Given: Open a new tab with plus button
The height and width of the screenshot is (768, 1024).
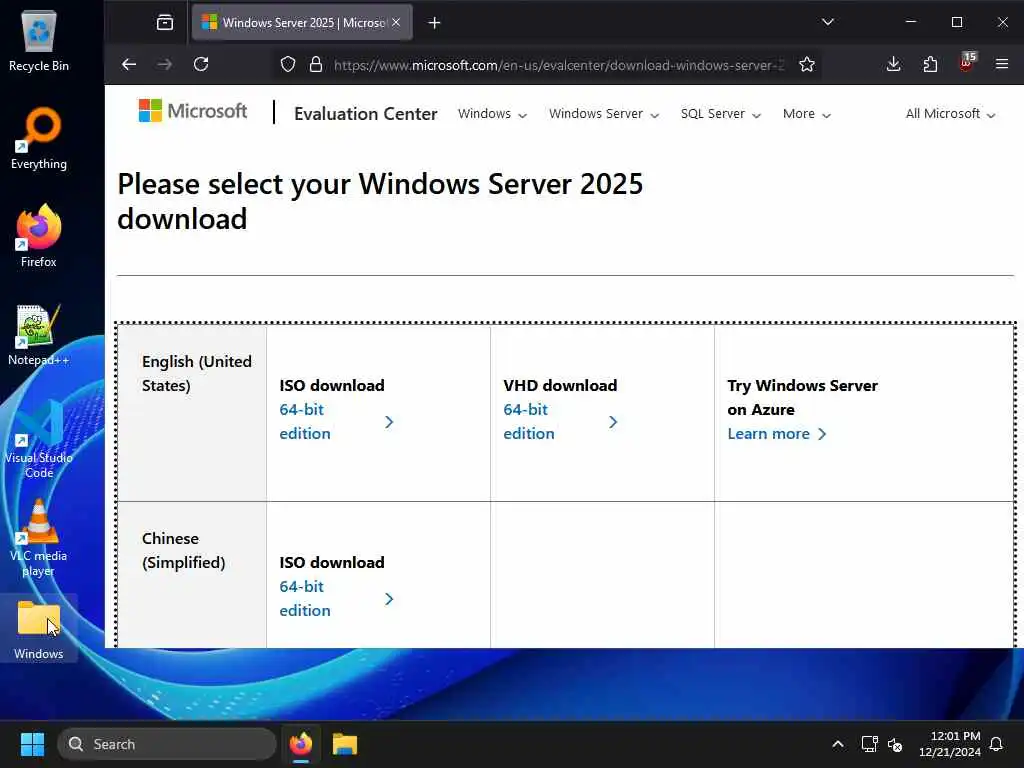Looking at the screenshot, I should tap(434, 23).
